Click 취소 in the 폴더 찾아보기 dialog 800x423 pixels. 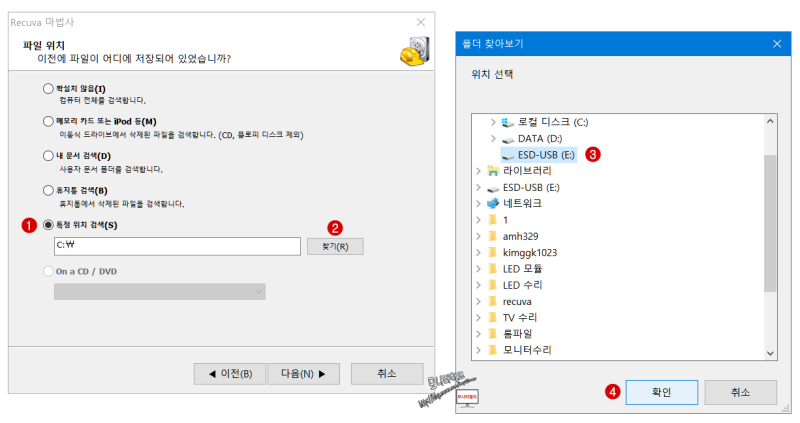[740, 392]
